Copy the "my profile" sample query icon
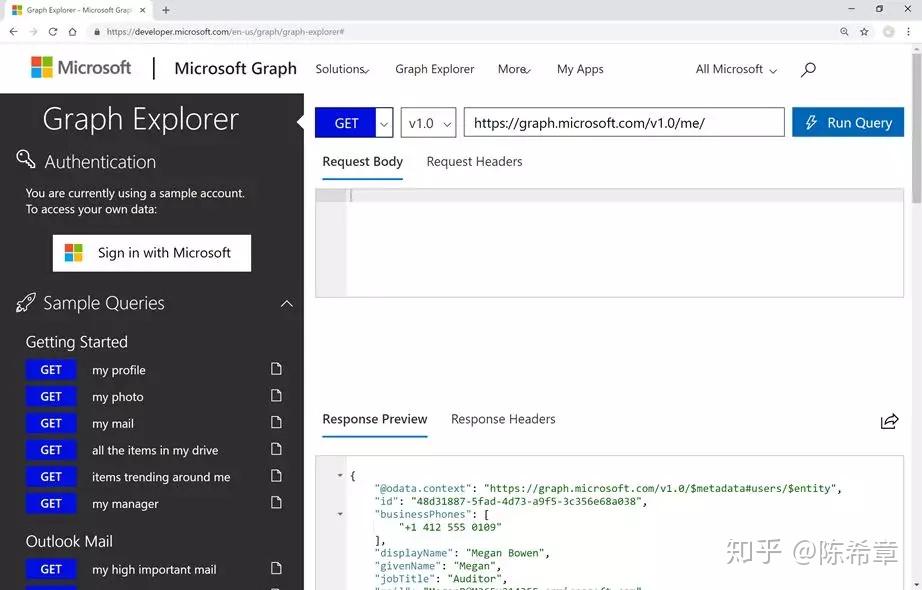Image resolution: width=922 pixels, height=590 pixels. point(276,369)
